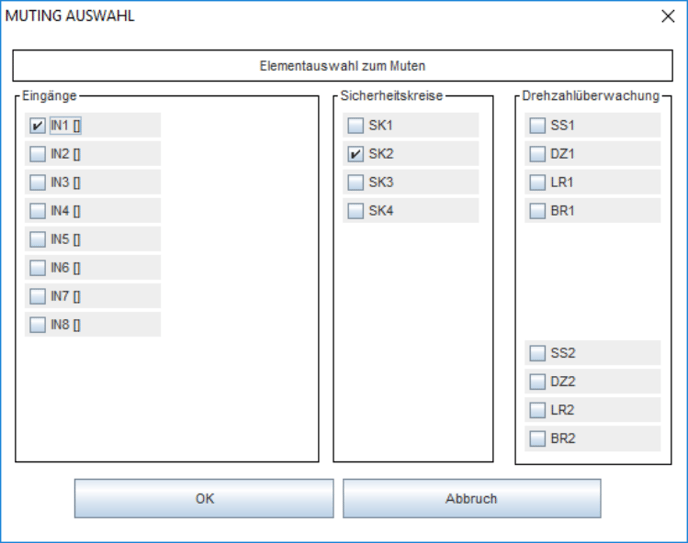Uncheck the SK2 safety circuit
The image size is (688, 543).
coord(355,154)
